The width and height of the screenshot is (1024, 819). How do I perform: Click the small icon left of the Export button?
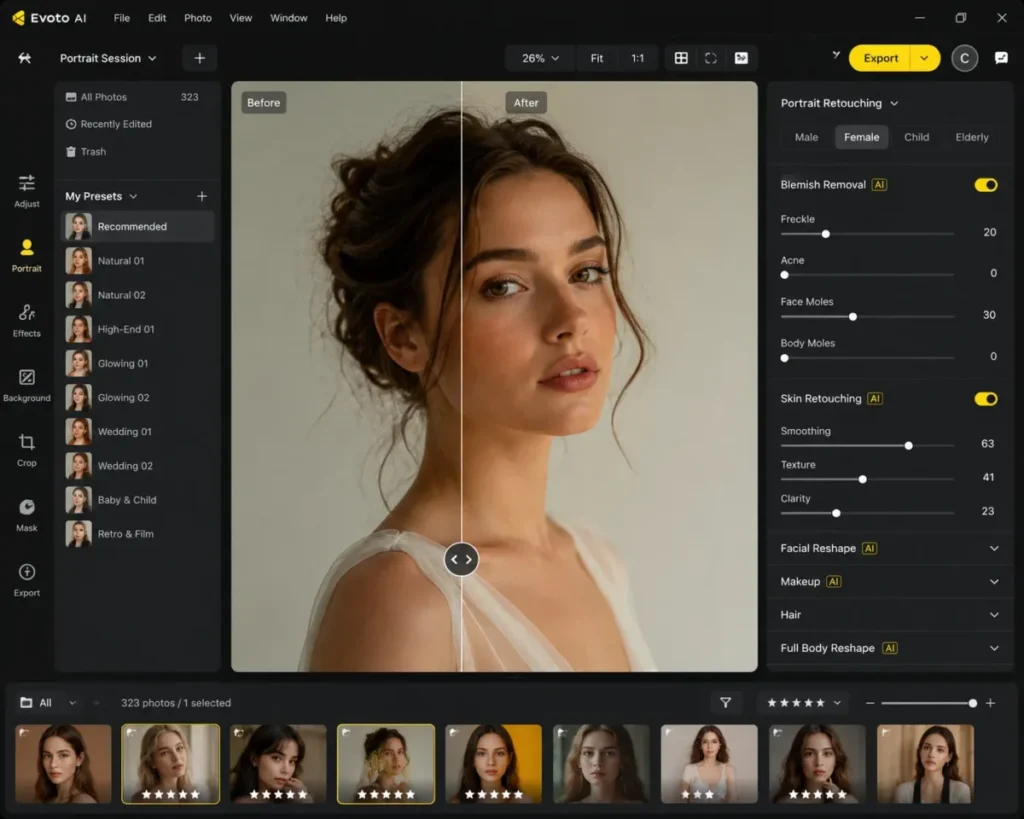tap(836, 56)
